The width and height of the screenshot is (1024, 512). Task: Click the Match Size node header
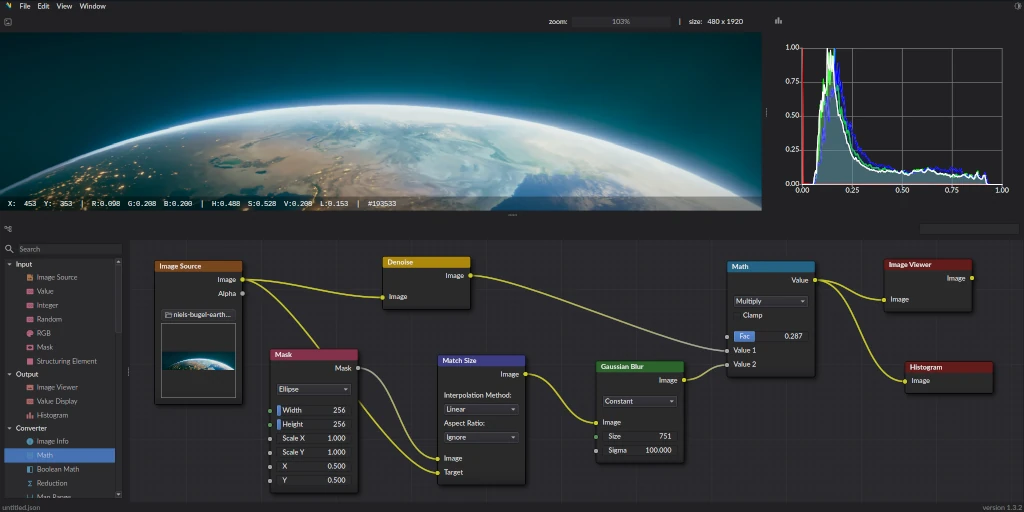481,360
